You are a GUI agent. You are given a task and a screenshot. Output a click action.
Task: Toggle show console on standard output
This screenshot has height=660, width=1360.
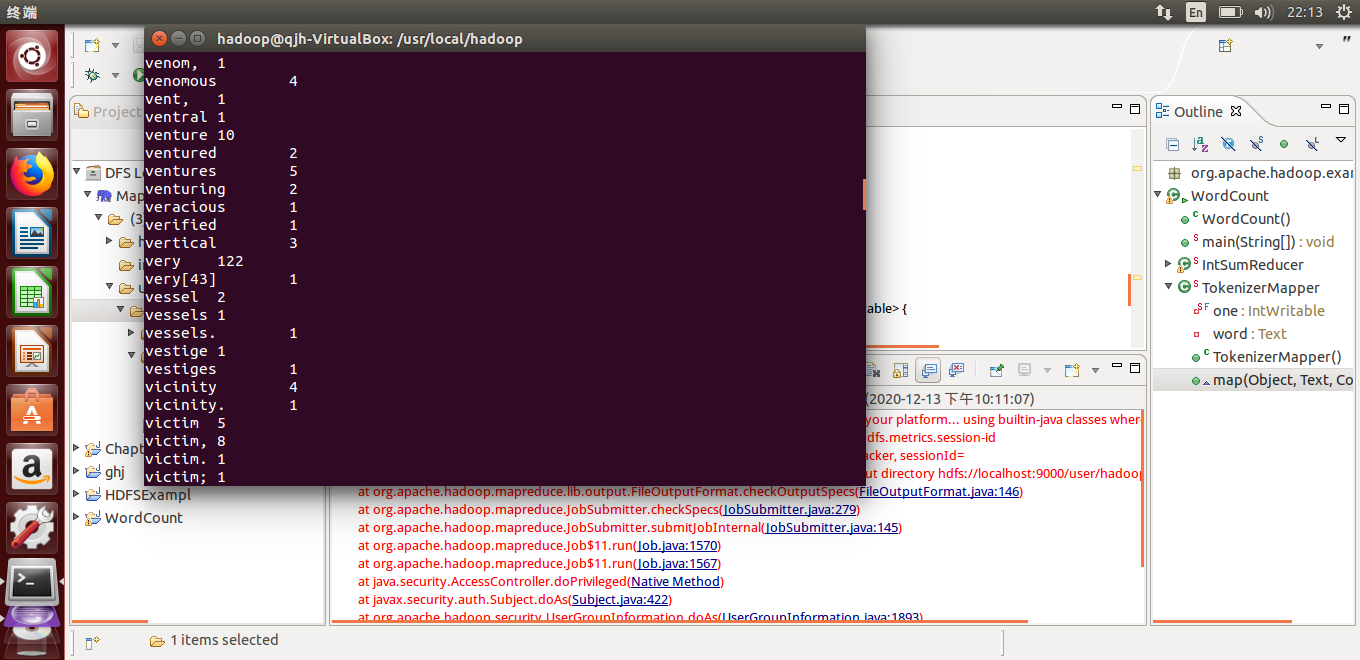[928, 370]
